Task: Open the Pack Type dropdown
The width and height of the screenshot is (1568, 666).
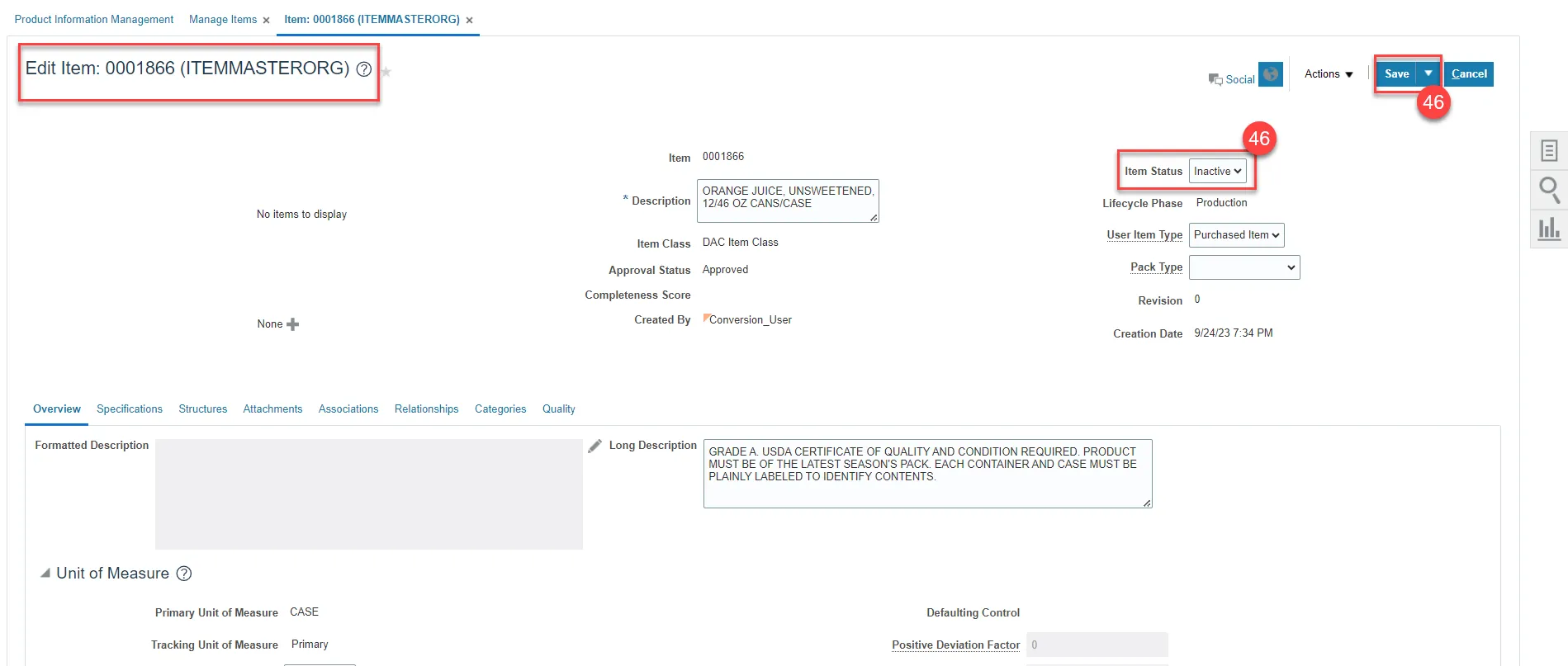Action: 1244,267
